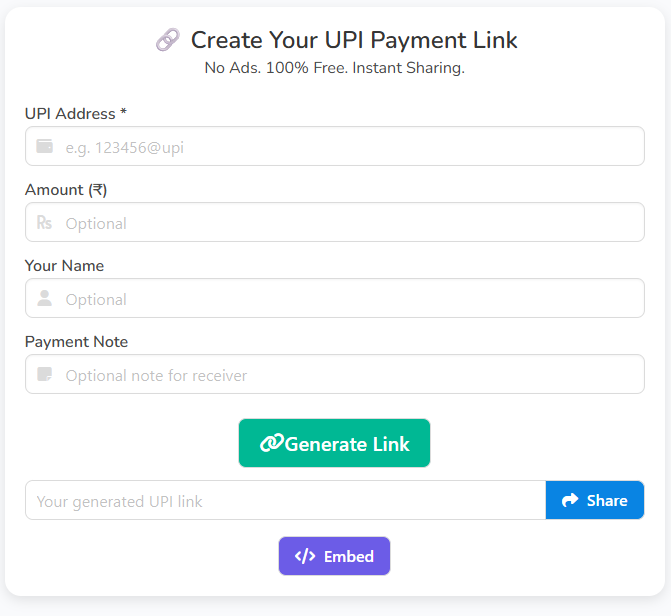671x616 pixels.
Task: Click the Payment Note input box
Action: tap(350, 375)
